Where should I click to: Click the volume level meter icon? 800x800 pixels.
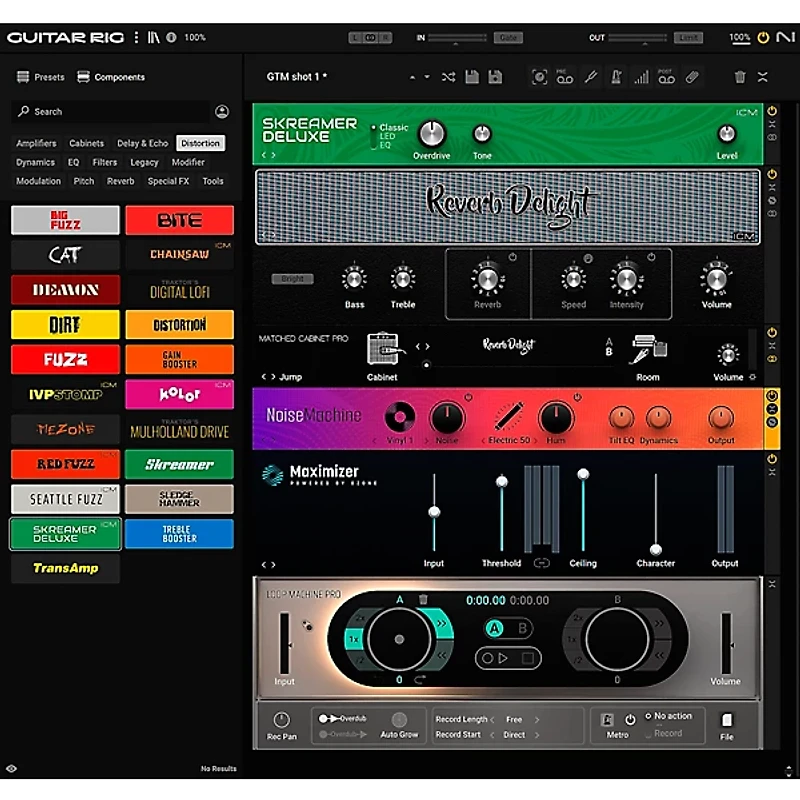[x=641, y=76]
